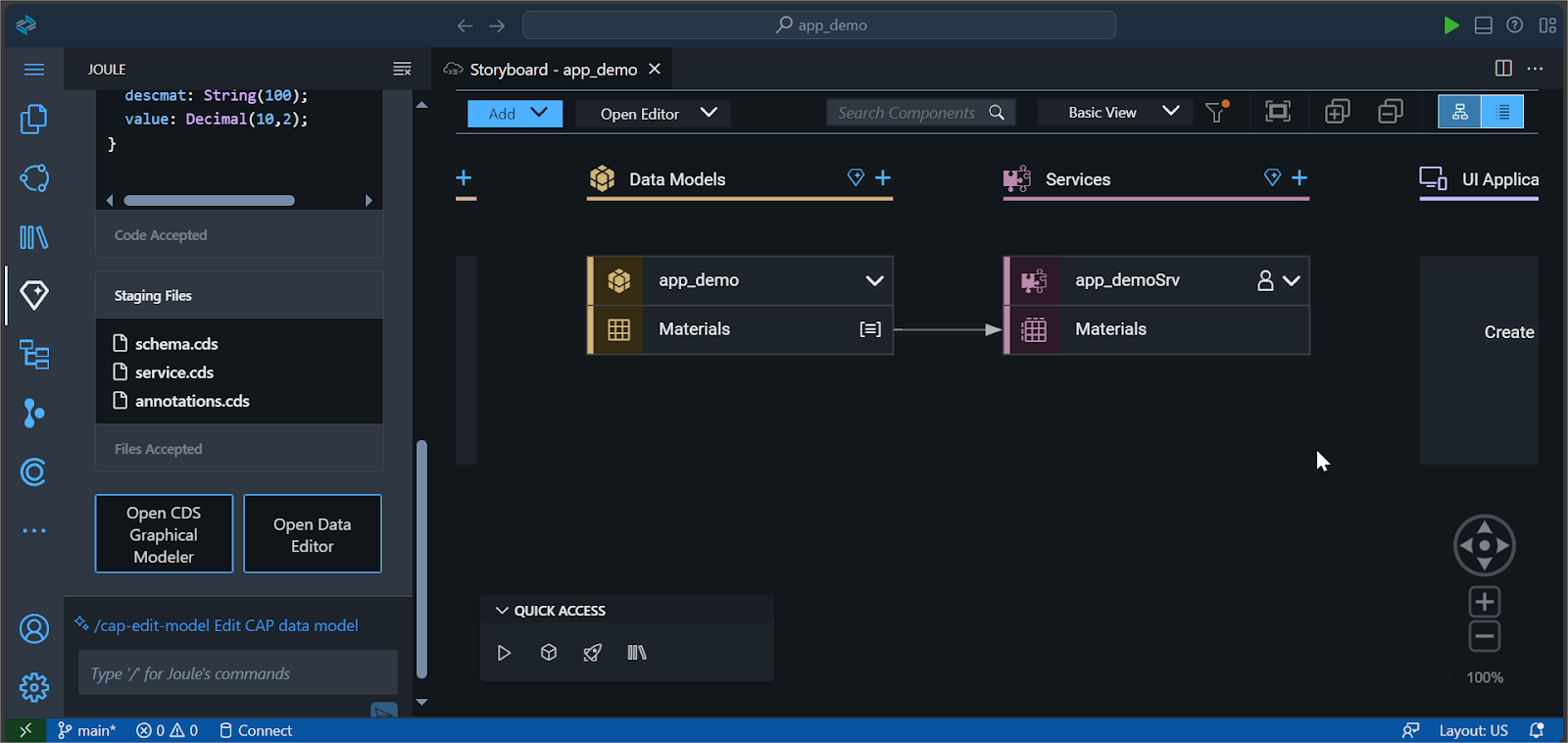Open the storyboard filter funnel icon
The image size is (1568, 743).
tap(1216, 112)
